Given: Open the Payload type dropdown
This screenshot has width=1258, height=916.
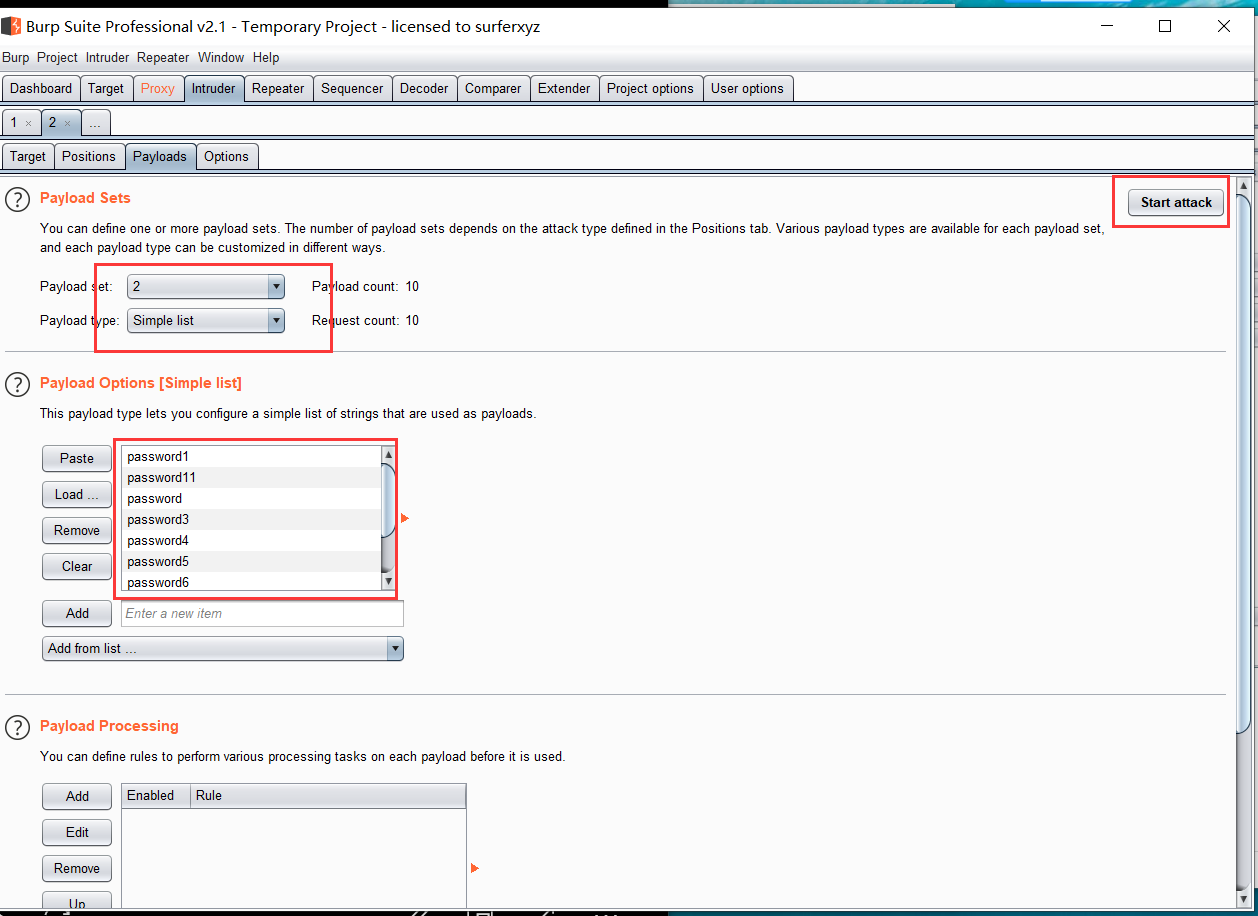Looking at the screenshot, I should point(206,321).
